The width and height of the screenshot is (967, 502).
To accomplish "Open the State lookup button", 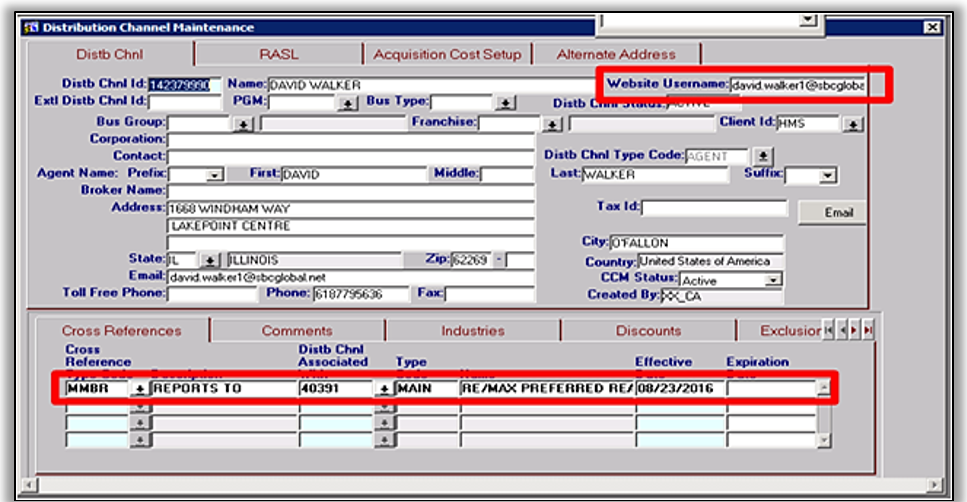I will click(210, 260).
